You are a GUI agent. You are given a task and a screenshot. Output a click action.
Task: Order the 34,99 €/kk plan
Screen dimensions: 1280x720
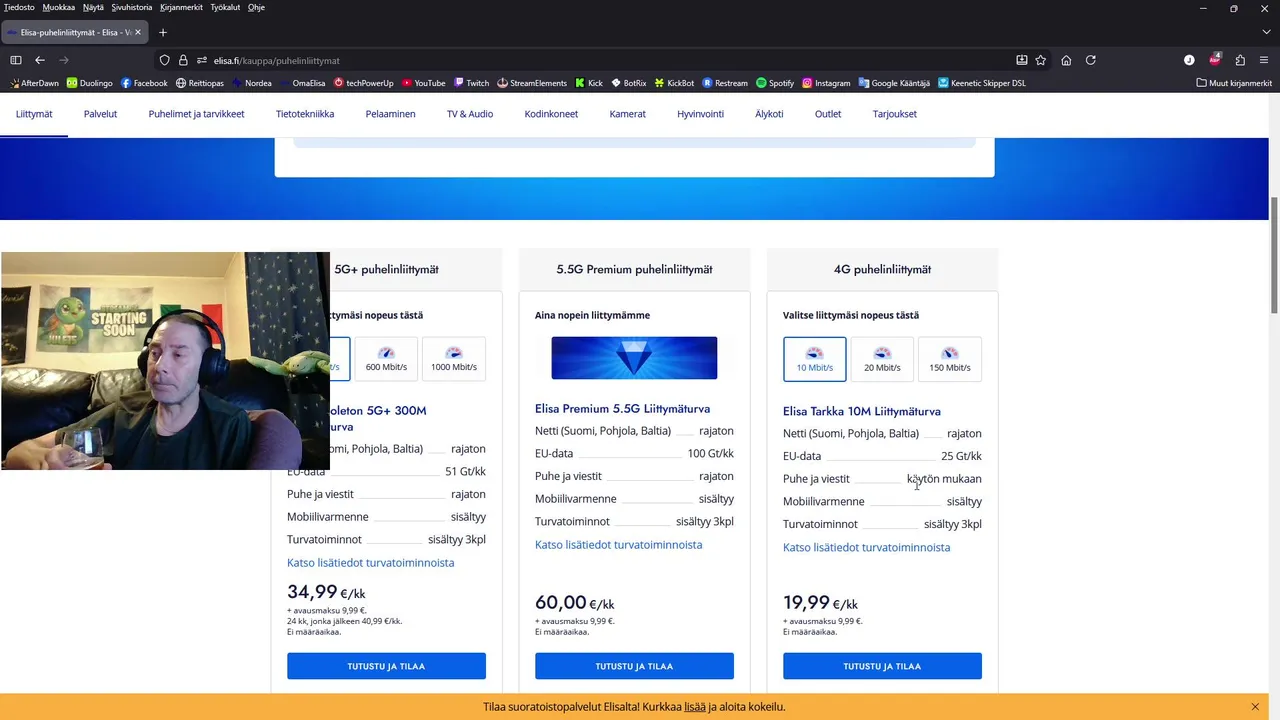[386, 666]
